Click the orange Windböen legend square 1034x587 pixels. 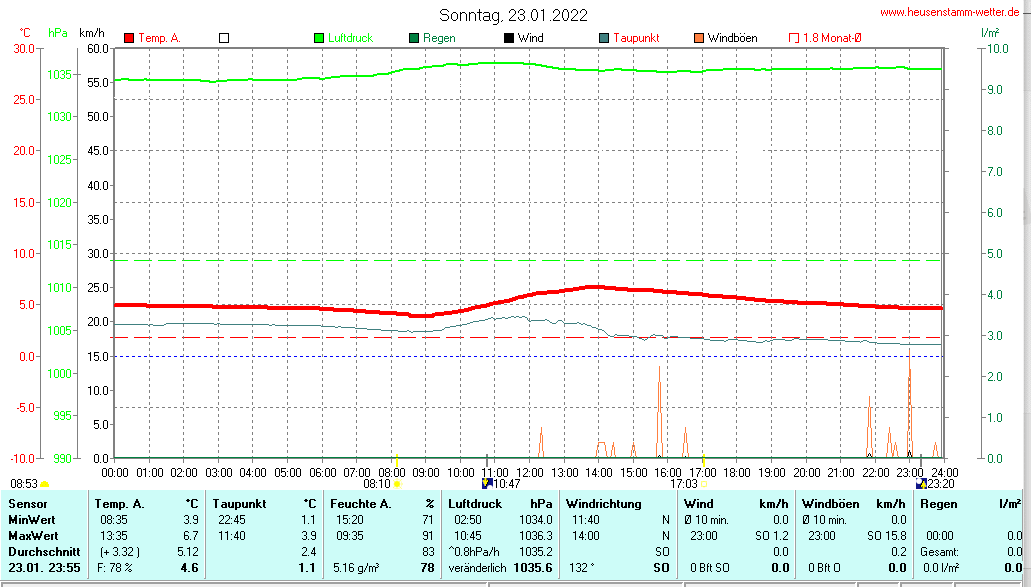coord(698,38)
